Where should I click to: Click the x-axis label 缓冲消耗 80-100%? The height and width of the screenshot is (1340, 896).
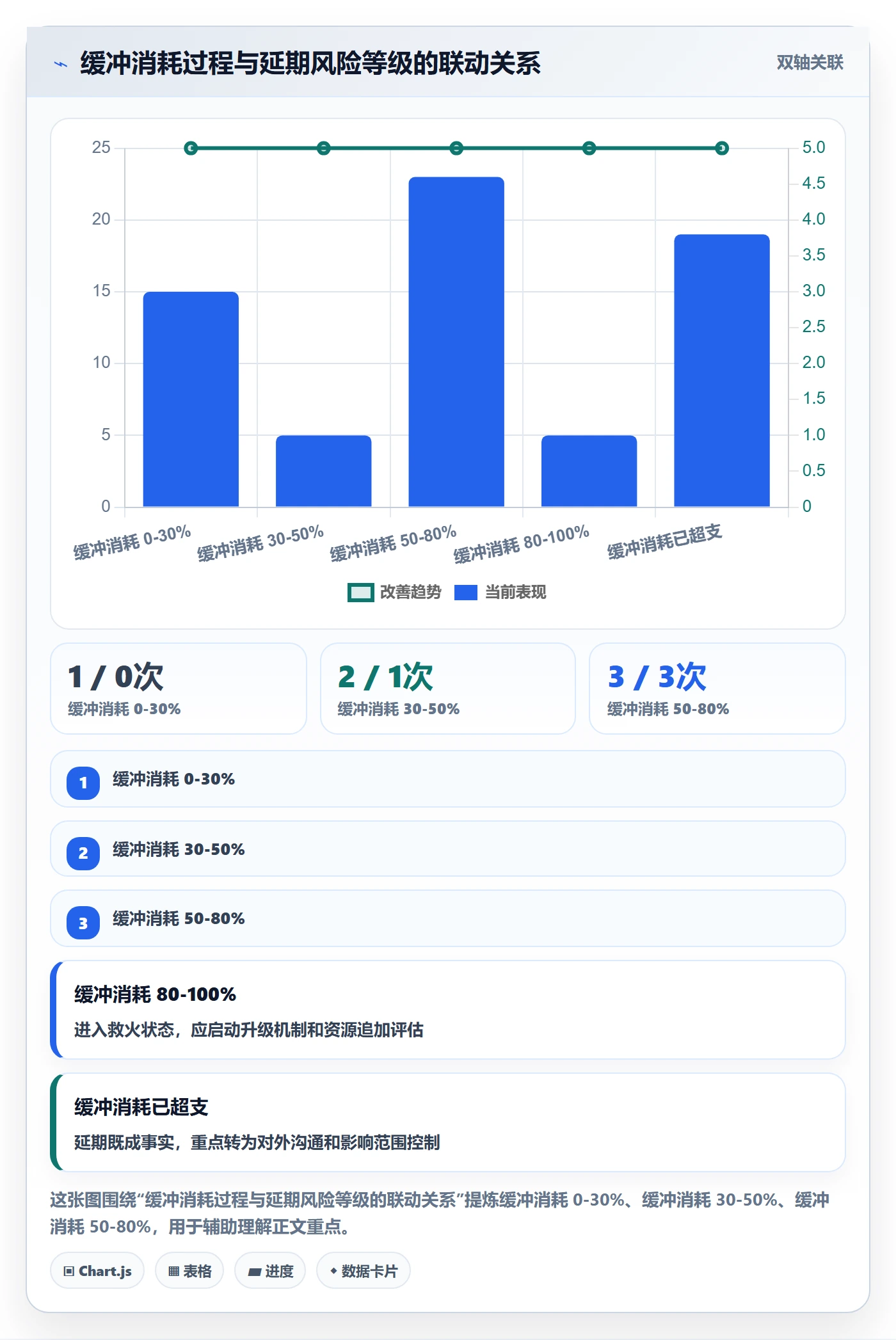click(522, 544)
